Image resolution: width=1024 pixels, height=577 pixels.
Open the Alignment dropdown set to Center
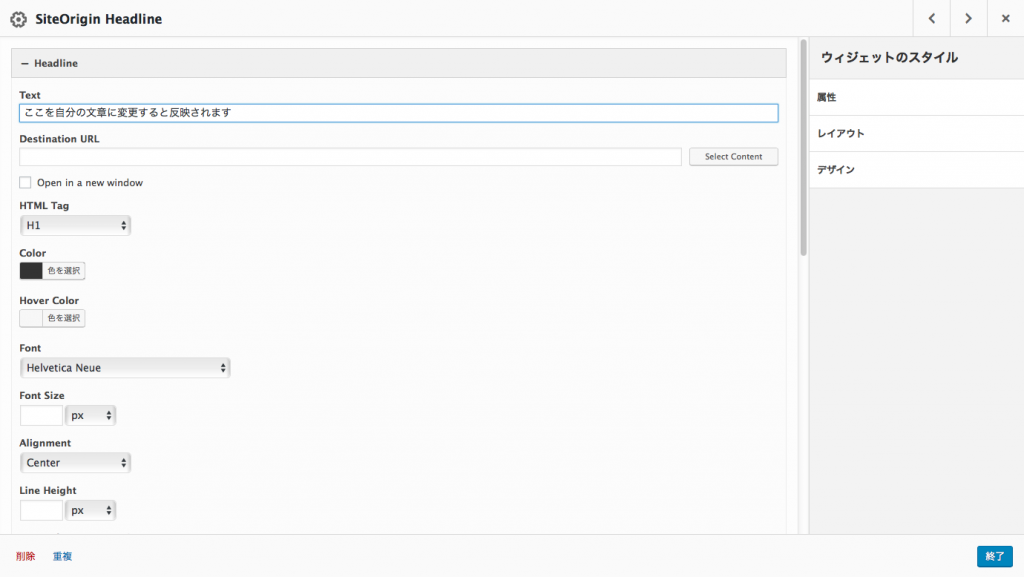75,463
